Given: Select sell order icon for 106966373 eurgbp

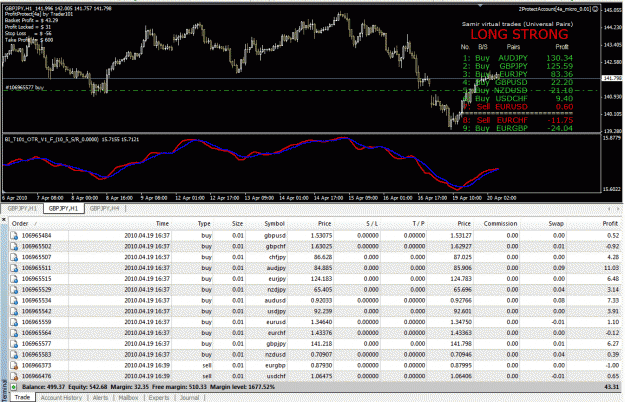Looking at the screenshot, I should pos(14,365).
